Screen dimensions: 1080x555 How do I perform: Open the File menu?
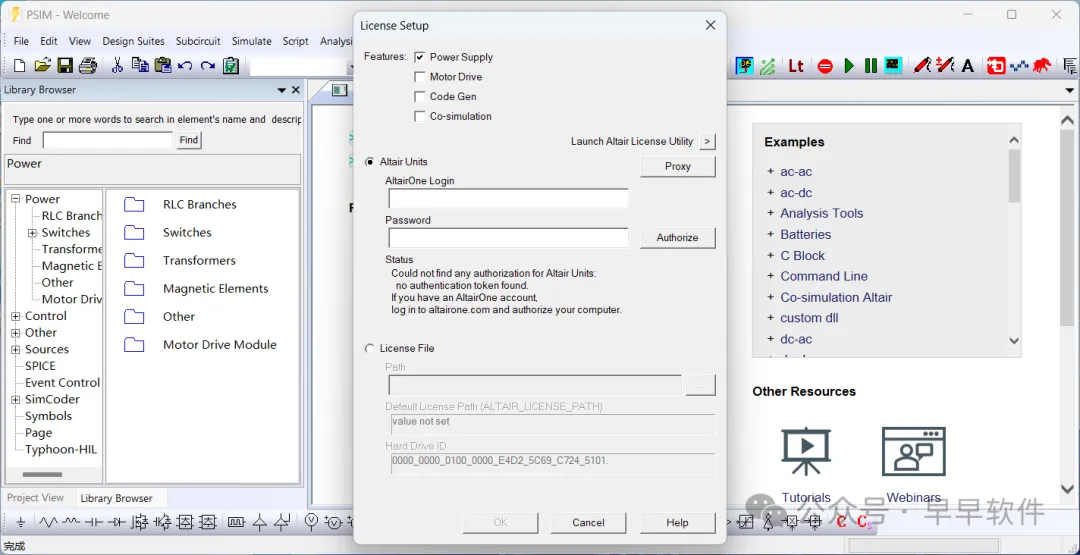tap(21, 41)
